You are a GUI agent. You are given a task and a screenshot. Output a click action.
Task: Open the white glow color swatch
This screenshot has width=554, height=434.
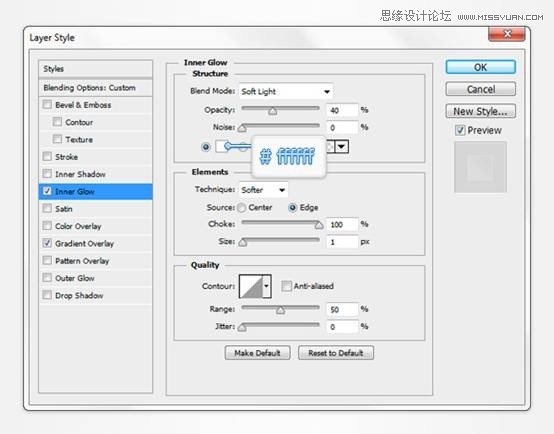click(x=222, y=146)
